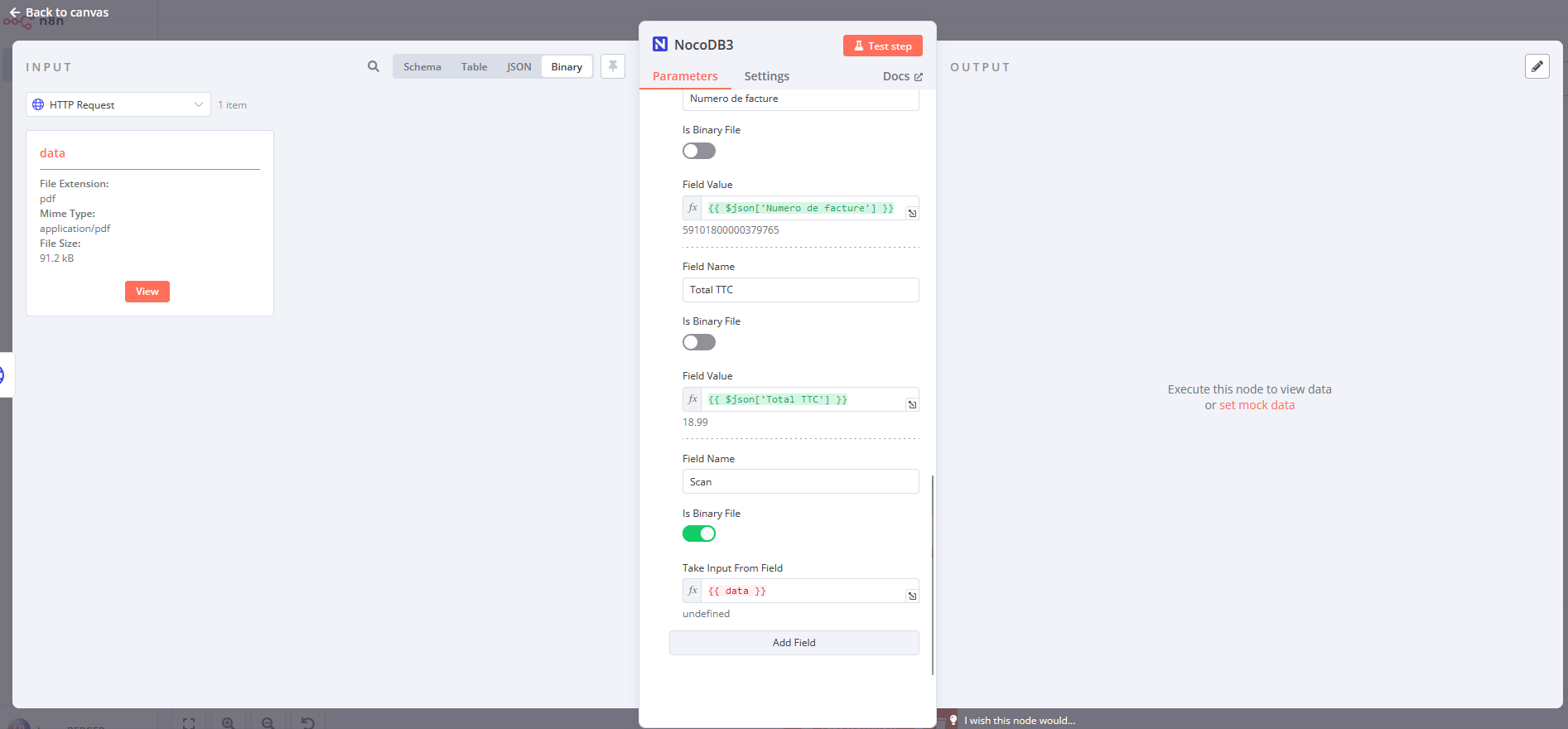Toggle Is Binary File for Numero de facture
This screenshot has width=1568, height=729.
(x=699, y=151)
